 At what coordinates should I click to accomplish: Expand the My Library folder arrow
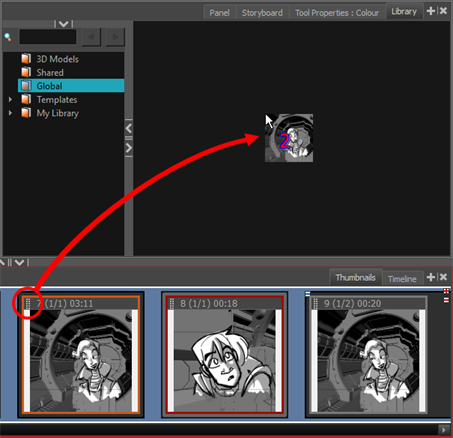pyautogui.click(x=10, y=113)
